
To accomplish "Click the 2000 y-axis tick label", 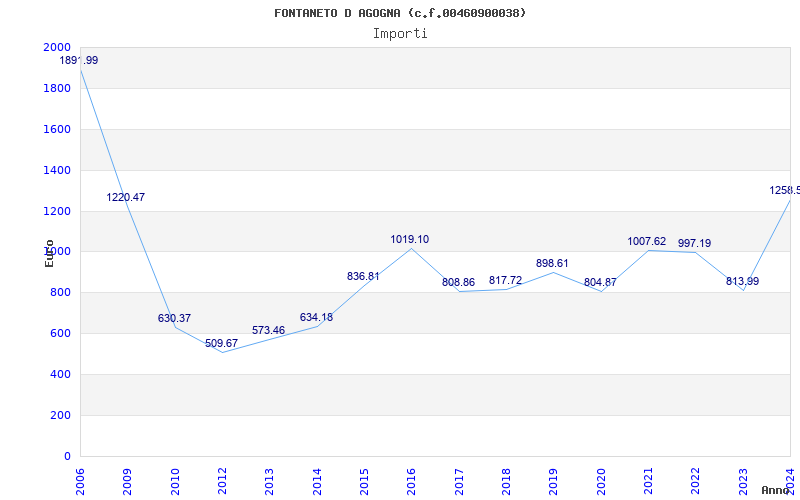I will [x=57, y=47].
